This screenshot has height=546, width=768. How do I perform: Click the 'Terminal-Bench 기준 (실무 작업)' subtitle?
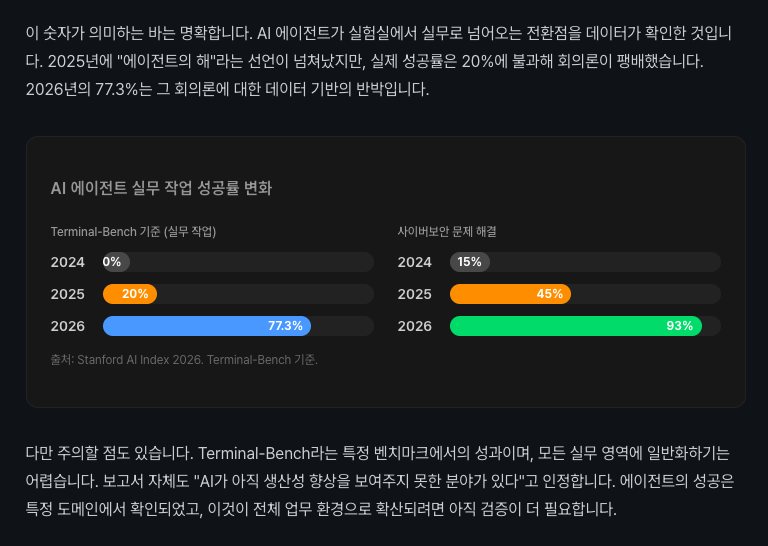click(x=133, y=231)
